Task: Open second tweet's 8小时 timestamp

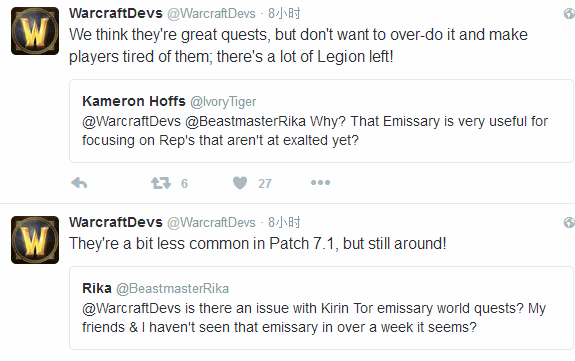Action: click(x=284, y=222)
